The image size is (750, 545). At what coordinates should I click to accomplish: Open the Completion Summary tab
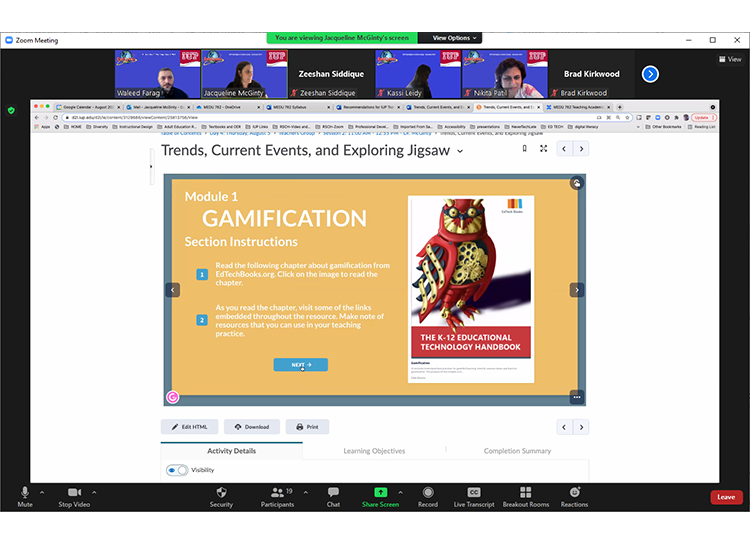tap(517, 451)
